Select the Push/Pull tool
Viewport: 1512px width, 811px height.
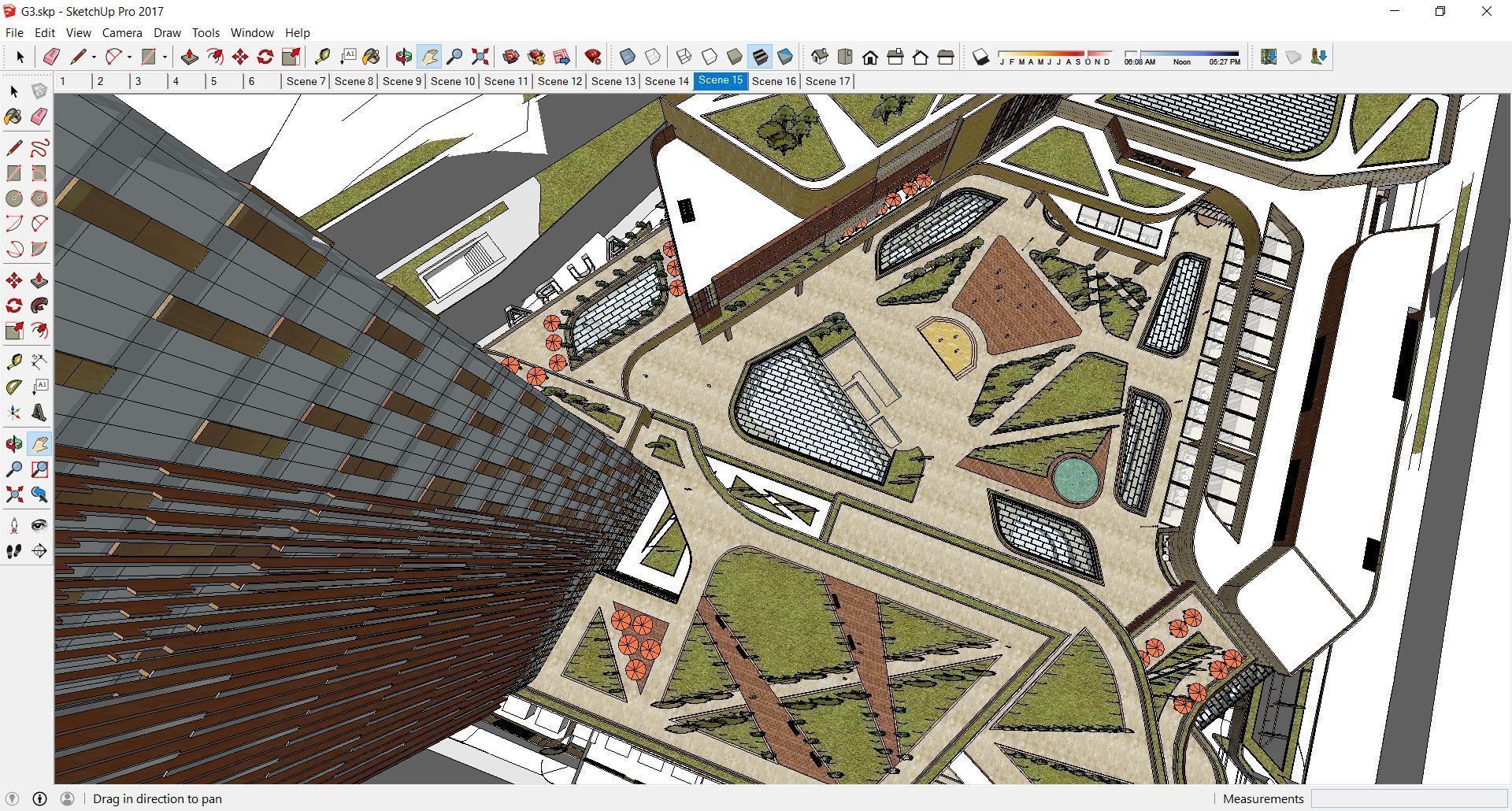click(189, 56)
